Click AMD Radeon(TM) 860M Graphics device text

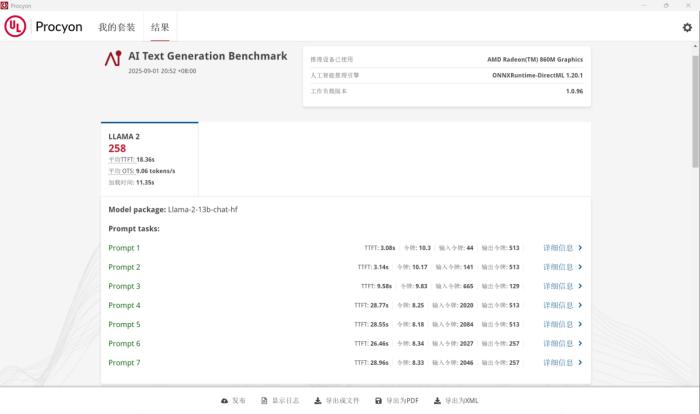[535, 59]
